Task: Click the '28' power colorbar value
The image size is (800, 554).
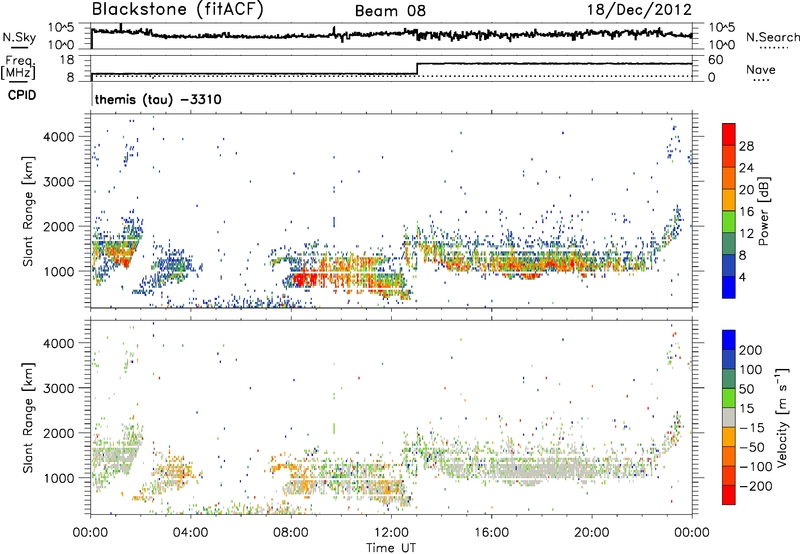Action: tap(746, 146)
